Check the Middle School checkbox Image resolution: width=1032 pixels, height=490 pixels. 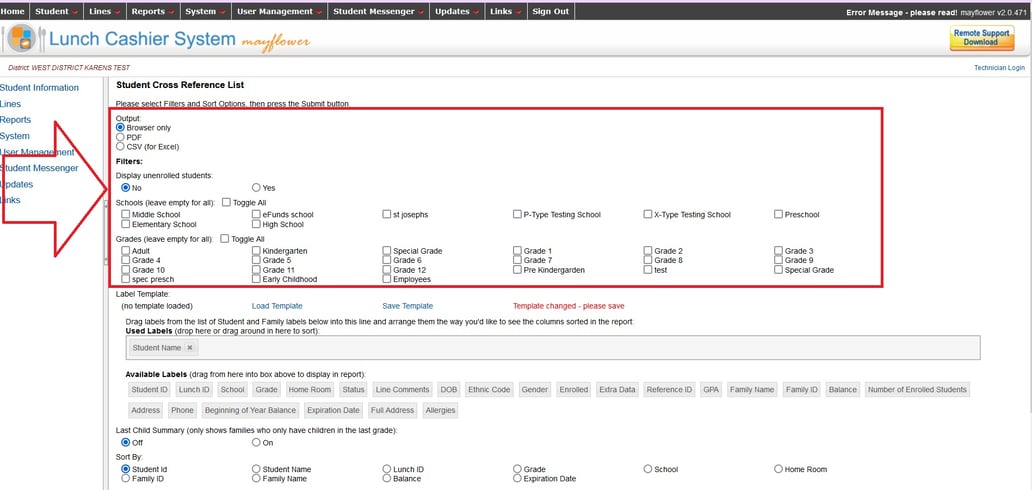[126, 215]
